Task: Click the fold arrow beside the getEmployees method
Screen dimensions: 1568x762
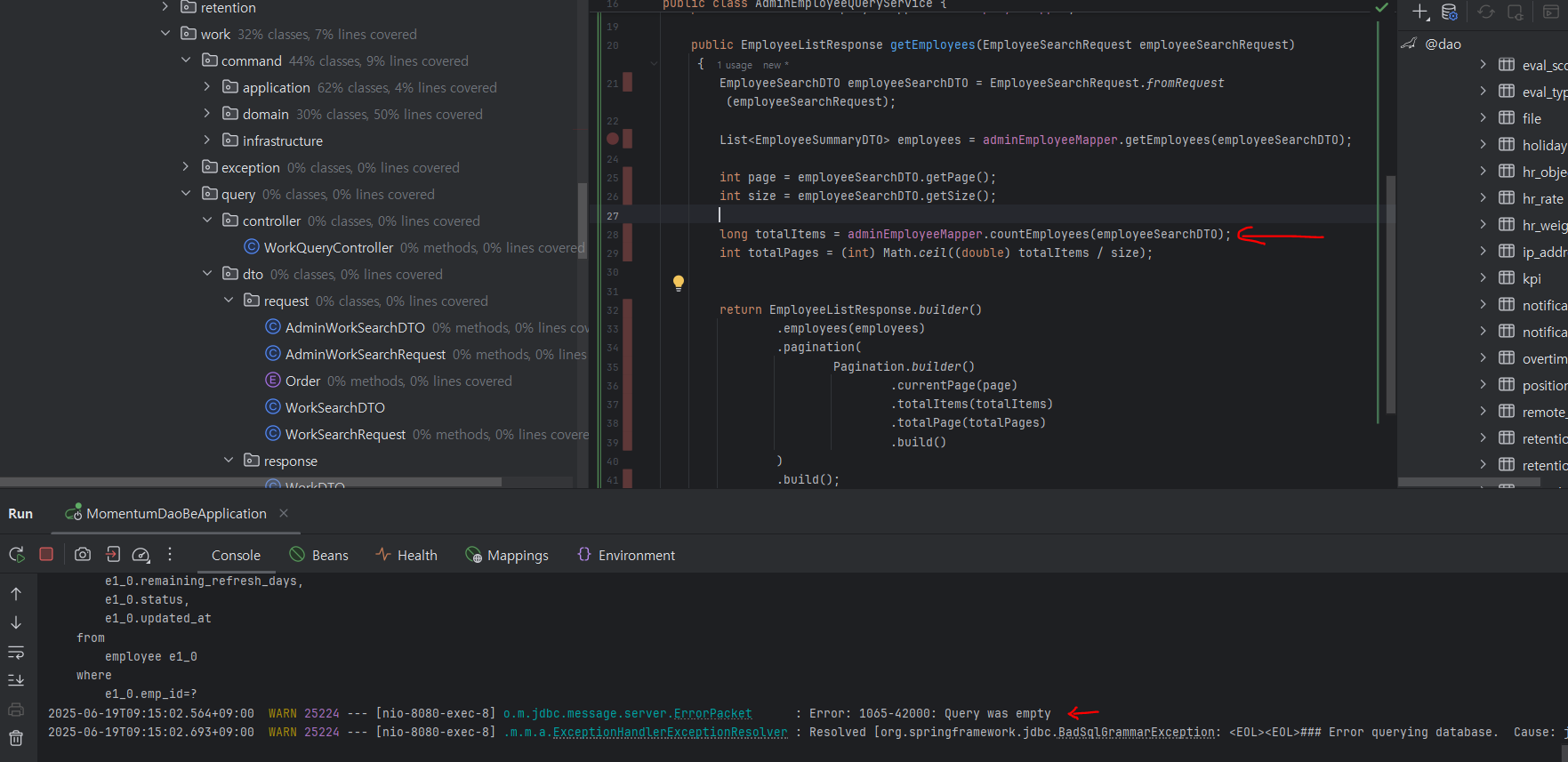Action: 654,63
